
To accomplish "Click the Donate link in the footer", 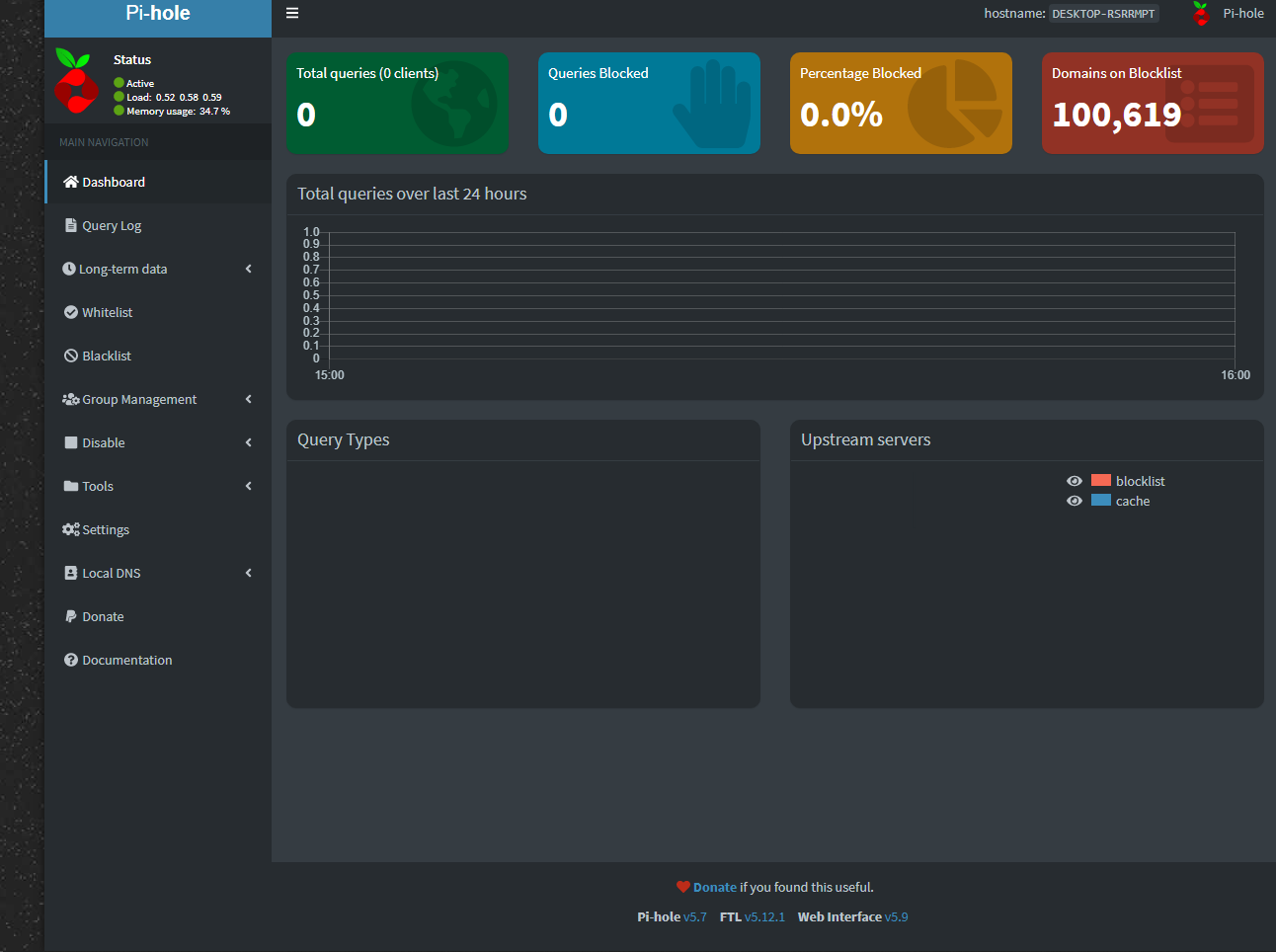I will [714, 887].
